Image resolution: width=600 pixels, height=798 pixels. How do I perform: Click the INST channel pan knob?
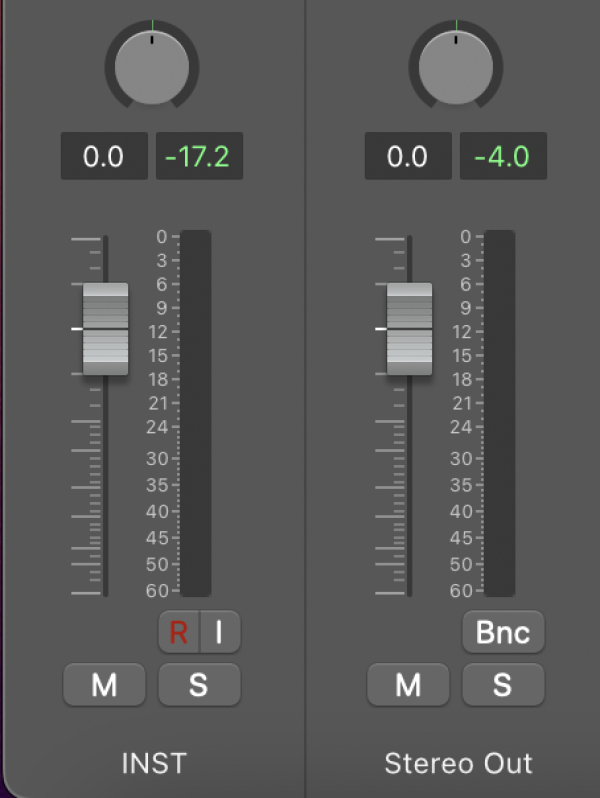tap(152, 67)
